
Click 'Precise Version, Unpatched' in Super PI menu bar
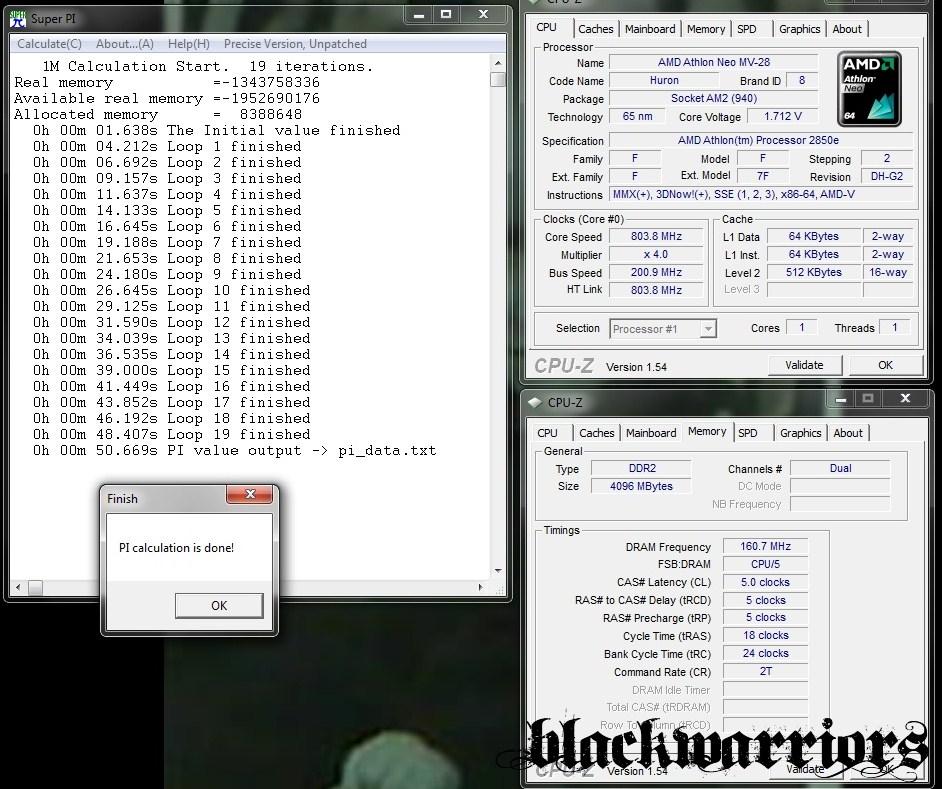(295, 44)
